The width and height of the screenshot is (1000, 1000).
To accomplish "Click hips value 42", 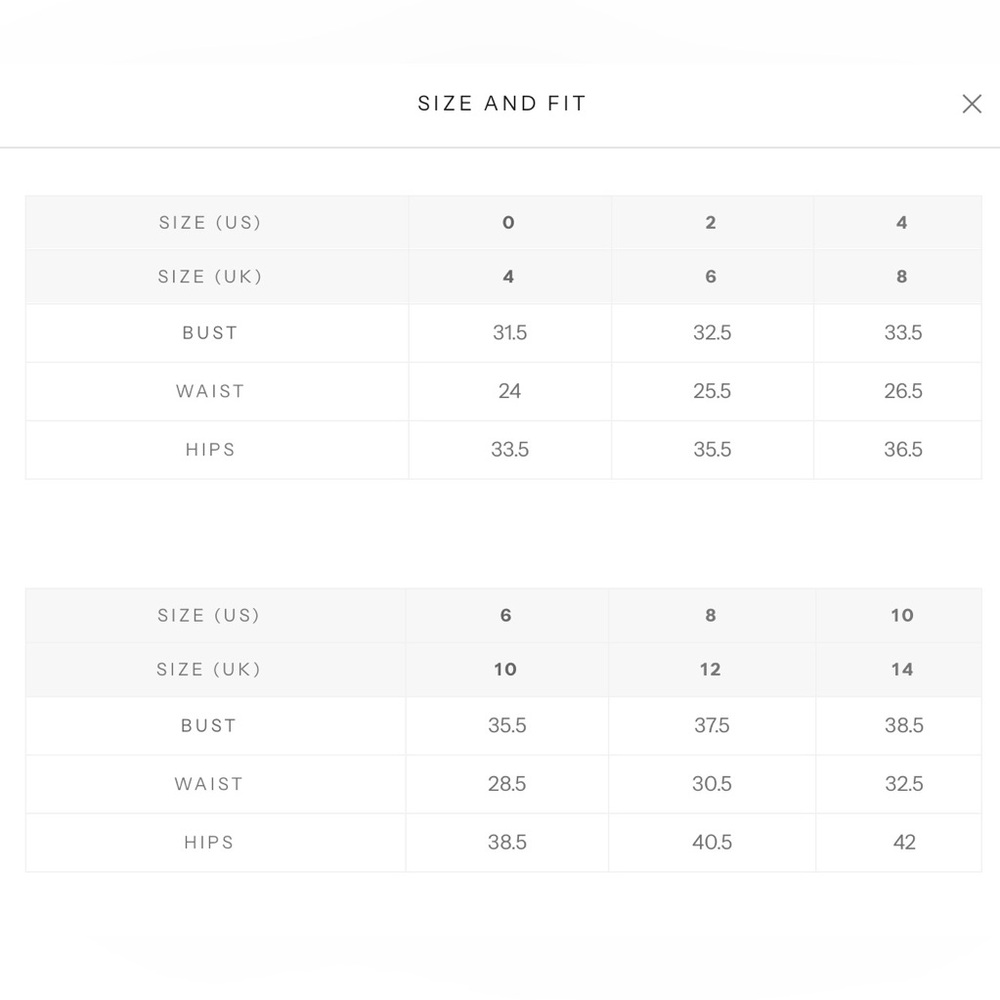I will click(904, 842).
